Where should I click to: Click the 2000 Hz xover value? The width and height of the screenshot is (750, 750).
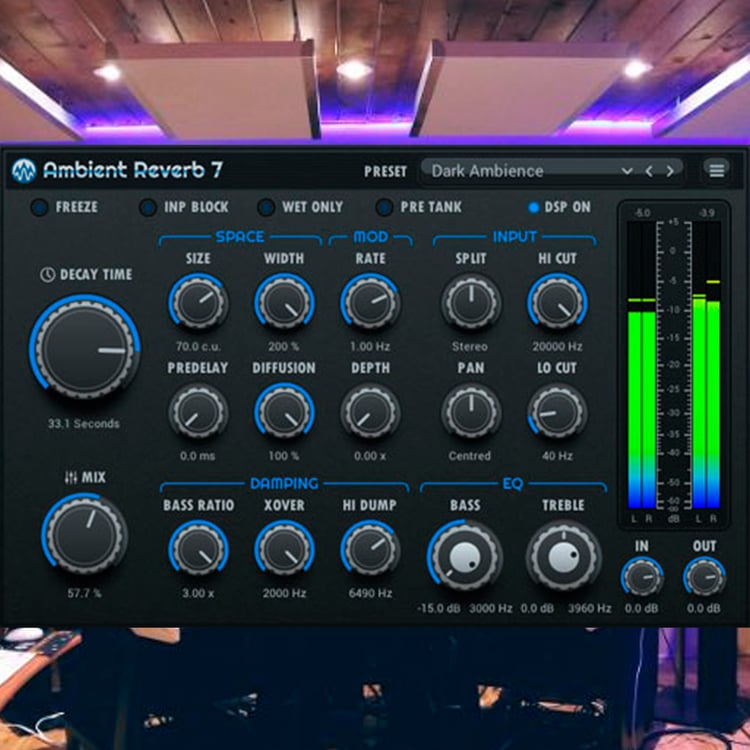[x=284, y=594]
